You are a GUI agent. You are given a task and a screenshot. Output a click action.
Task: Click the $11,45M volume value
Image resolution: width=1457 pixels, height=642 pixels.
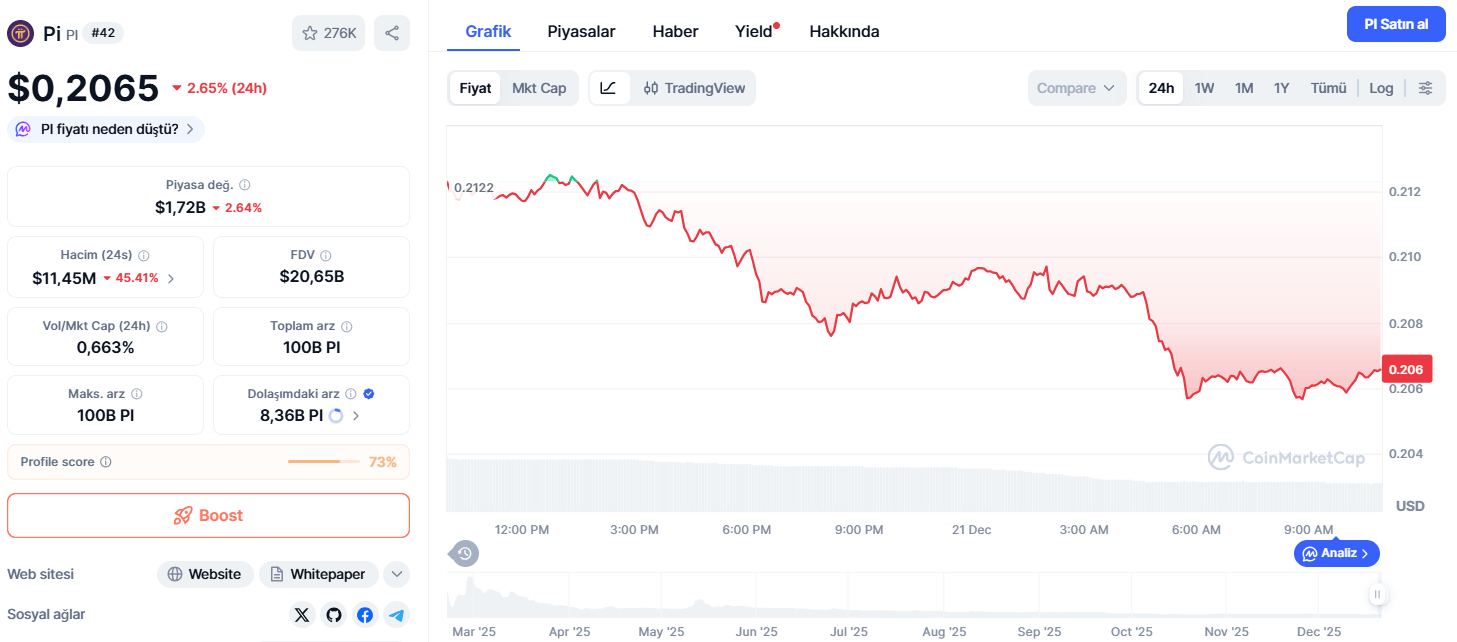pyautogui.click(x=64, y=278)
